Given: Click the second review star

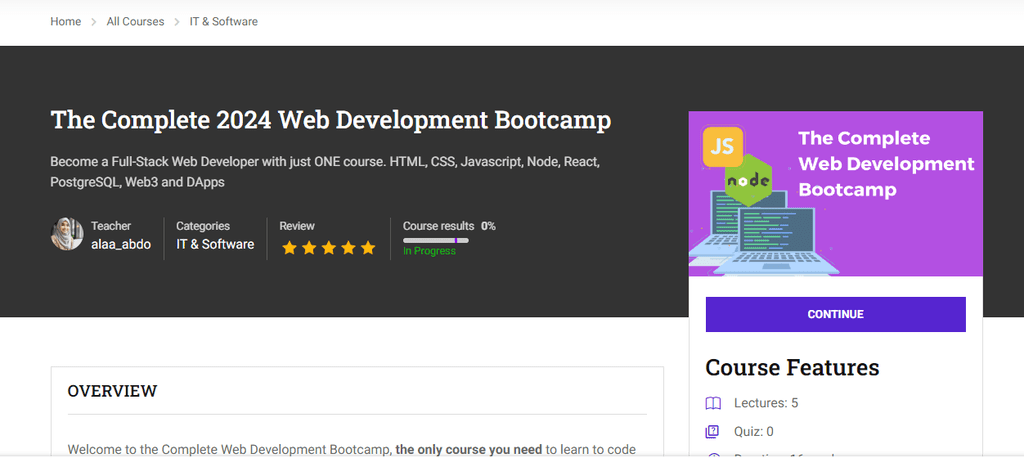Looking at the screenshot, I should 309,248.
